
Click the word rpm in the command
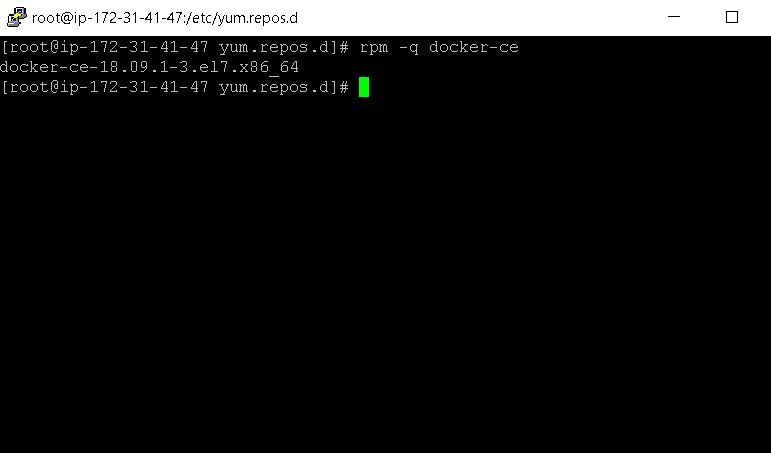click(374, 48)
